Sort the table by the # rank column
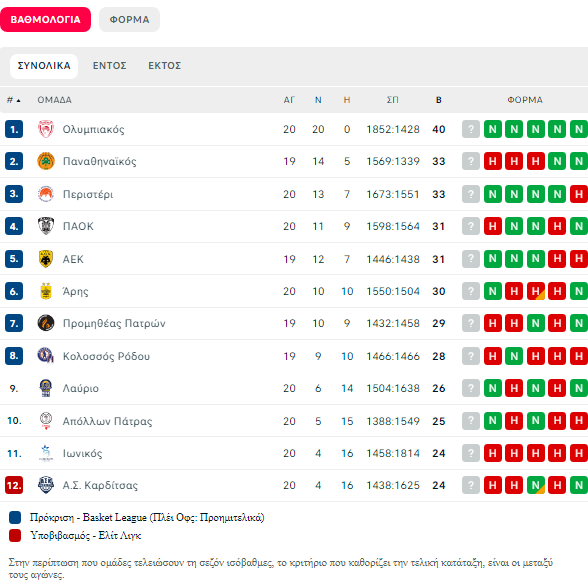 pyautogui.click(x=14, y=100)
